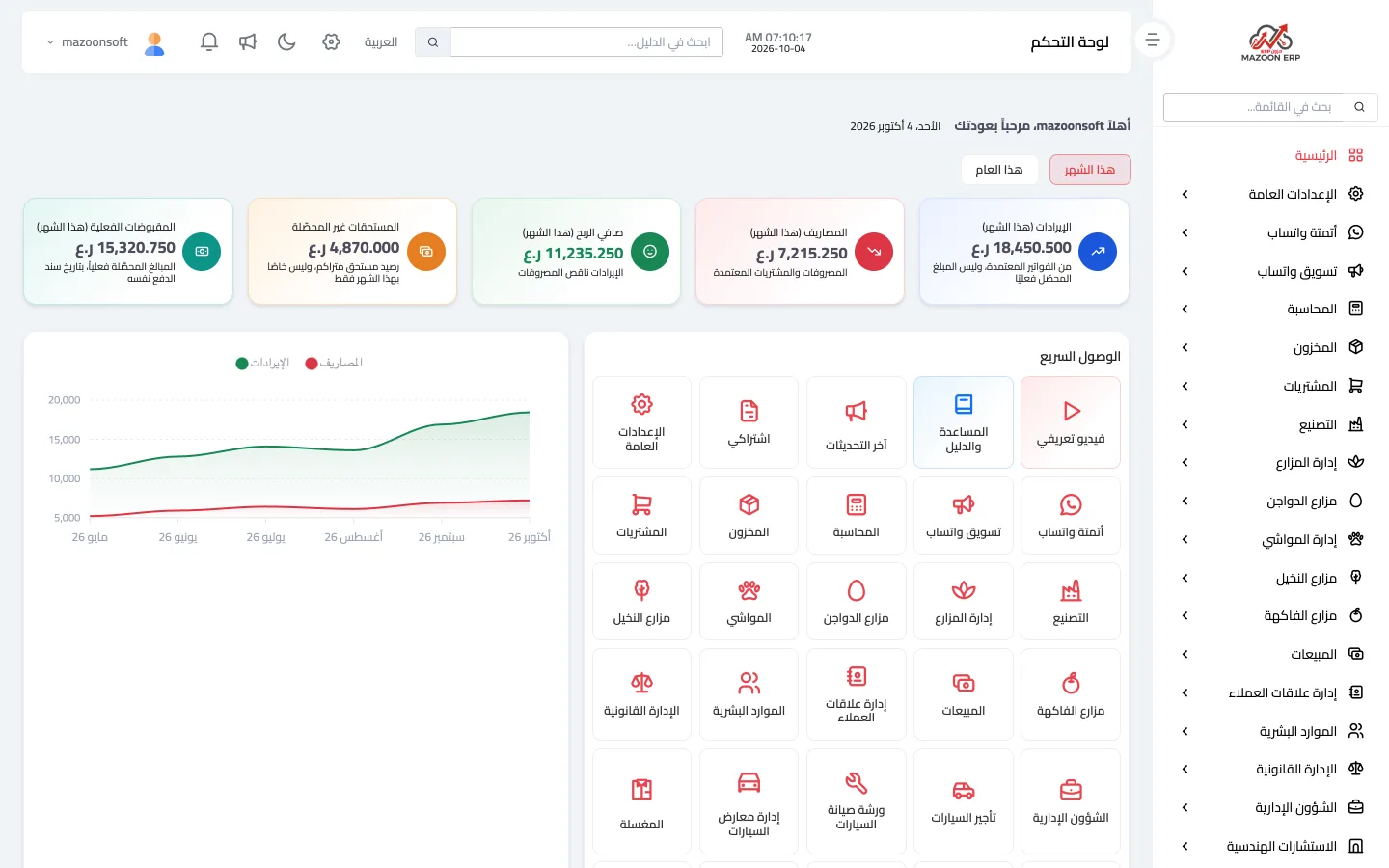This screenshot has width=1389, height=868.
Task: Open الإدارة القانونية quick access tile
Action: coord(641,694)
